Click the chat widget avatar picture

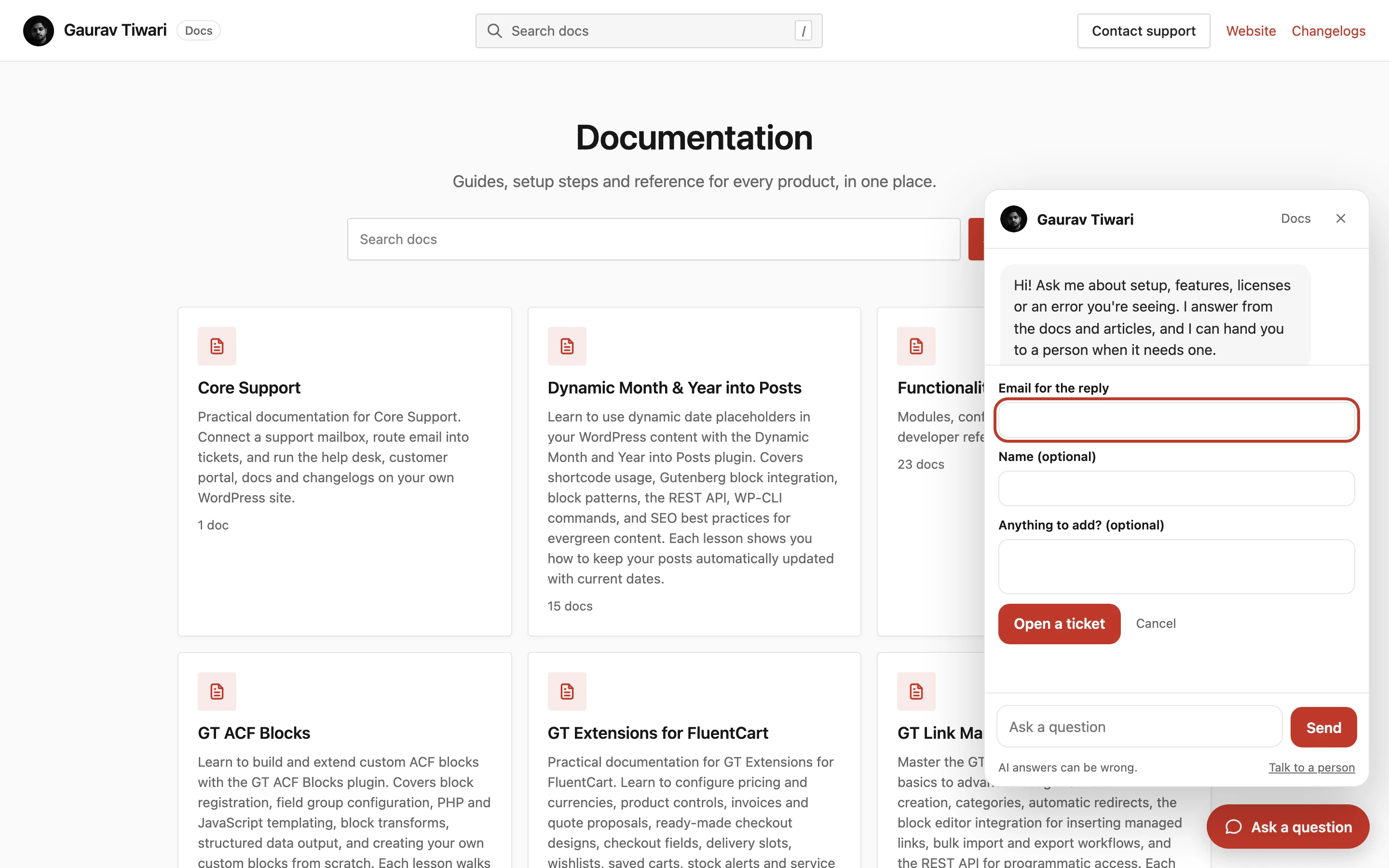click(1014, 219)
